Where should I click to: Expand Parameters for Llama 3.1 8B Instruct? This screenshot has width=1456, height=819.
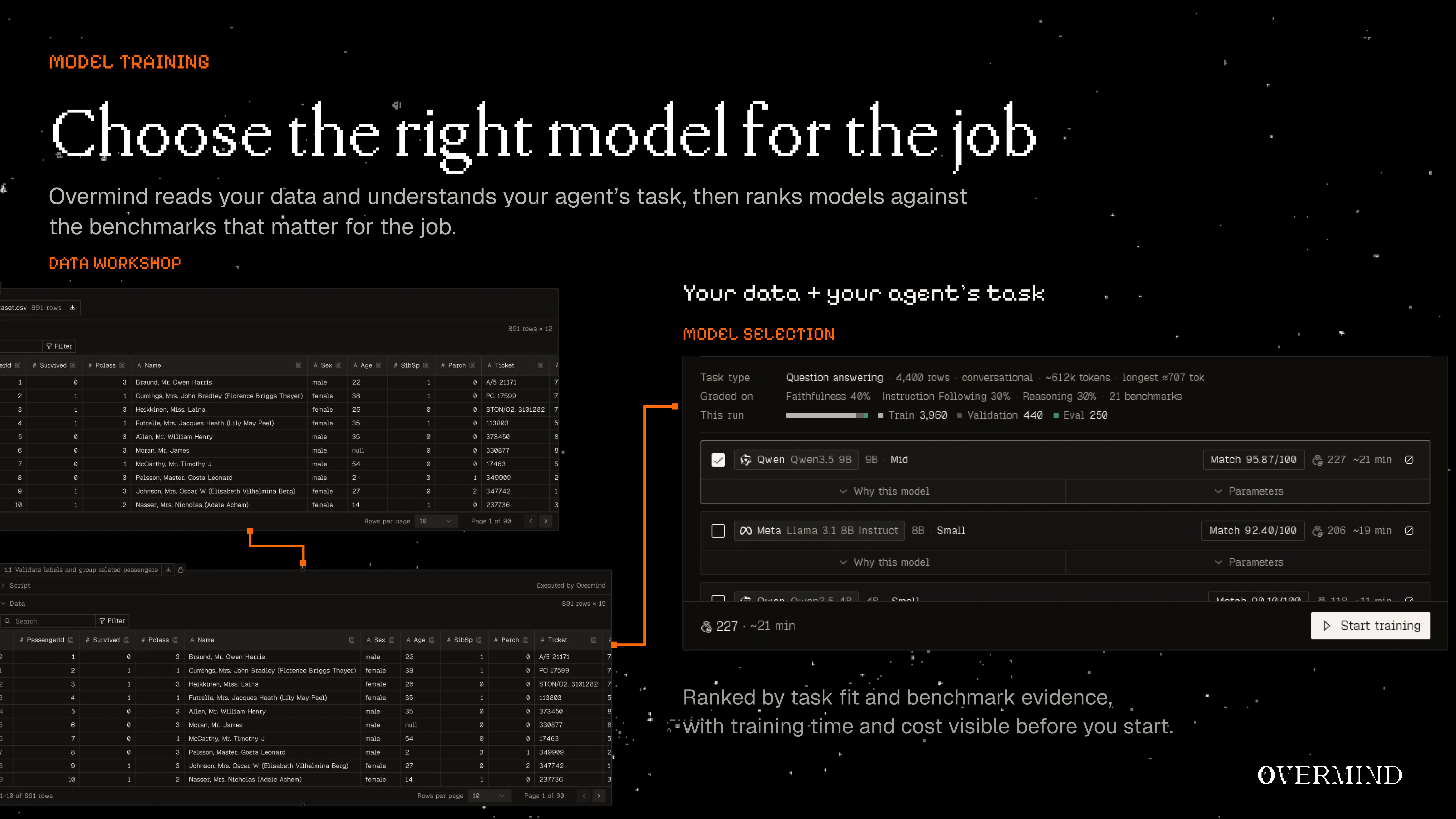pos(1248,562)
